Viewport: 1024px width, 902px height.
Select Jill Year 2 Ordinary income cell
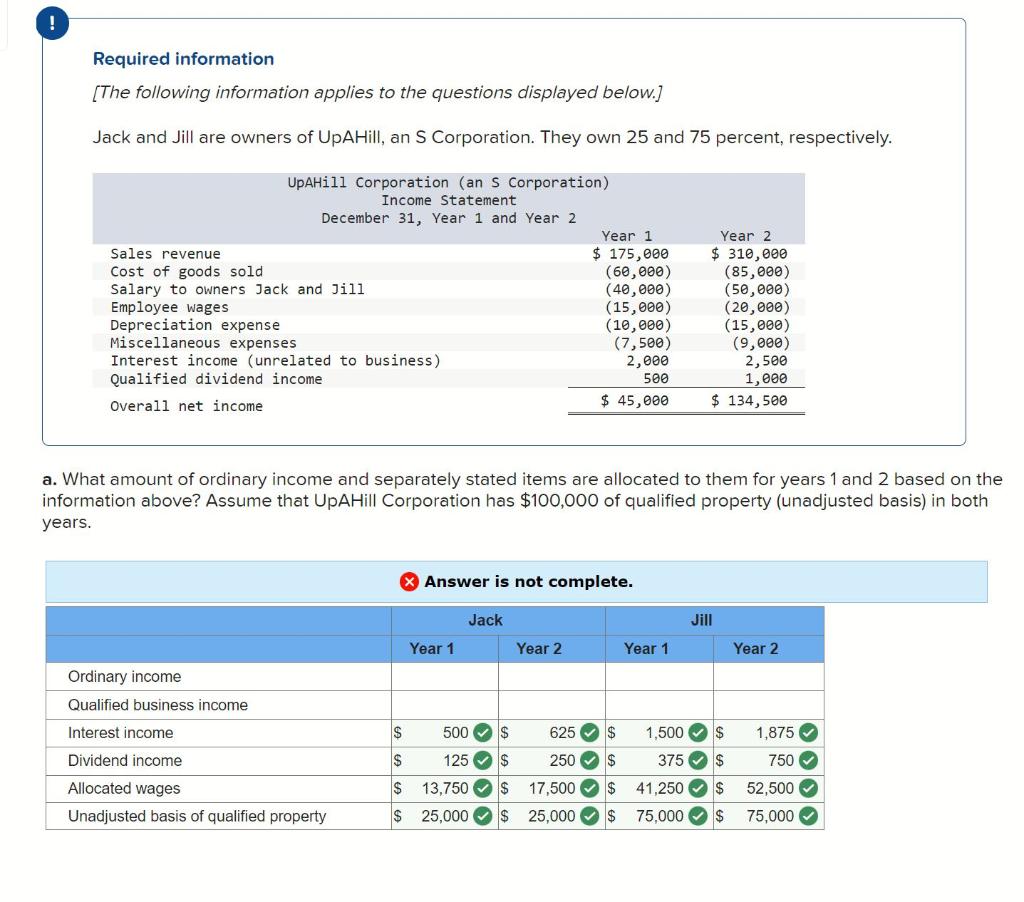coord(769,677)
